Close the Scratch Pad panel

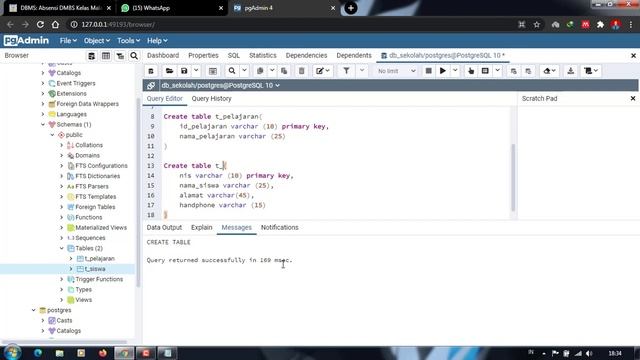tap(633, 98)
